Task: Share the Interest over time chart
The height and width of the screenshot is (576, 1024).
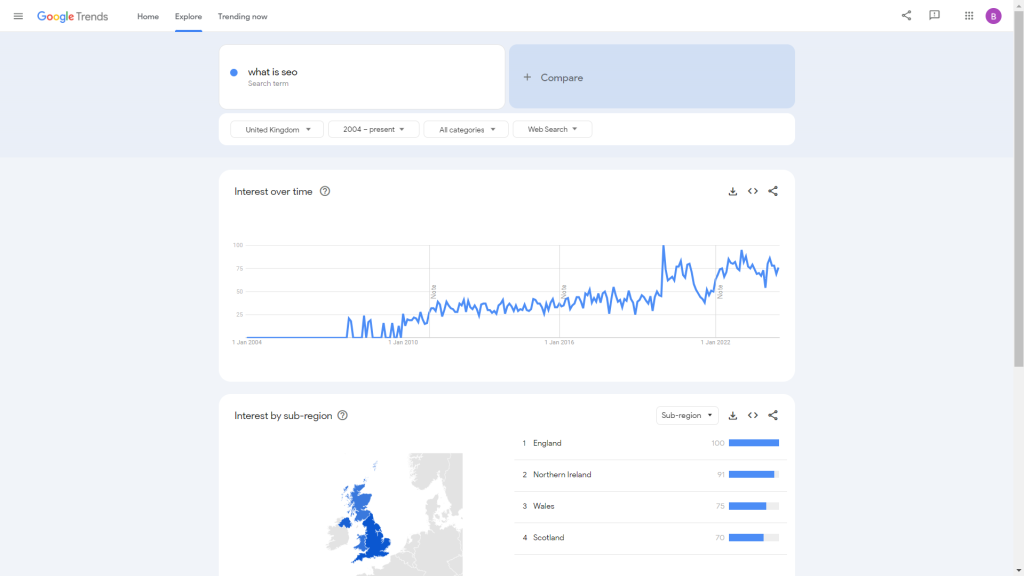Action: pyautogui.click(x=773, y=190)
